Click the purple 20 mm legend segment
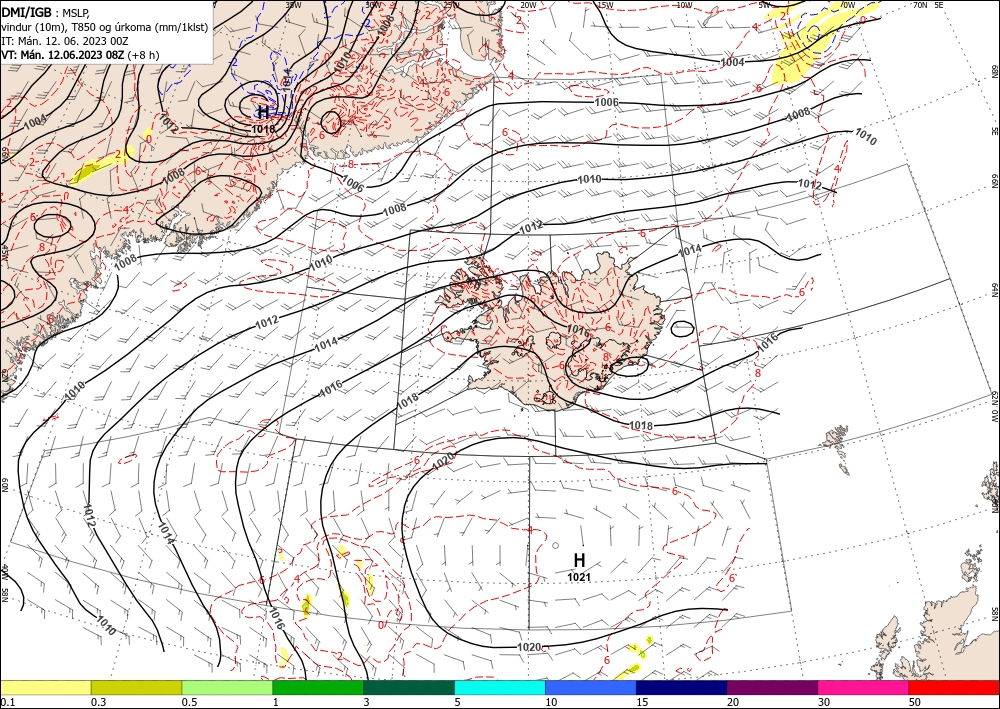 (772, 687)
